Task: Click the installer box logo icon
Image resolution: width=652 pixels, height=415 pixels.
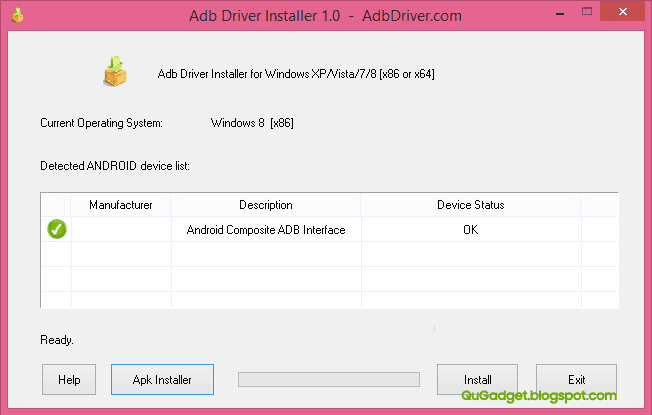Action: click(115, 72)
